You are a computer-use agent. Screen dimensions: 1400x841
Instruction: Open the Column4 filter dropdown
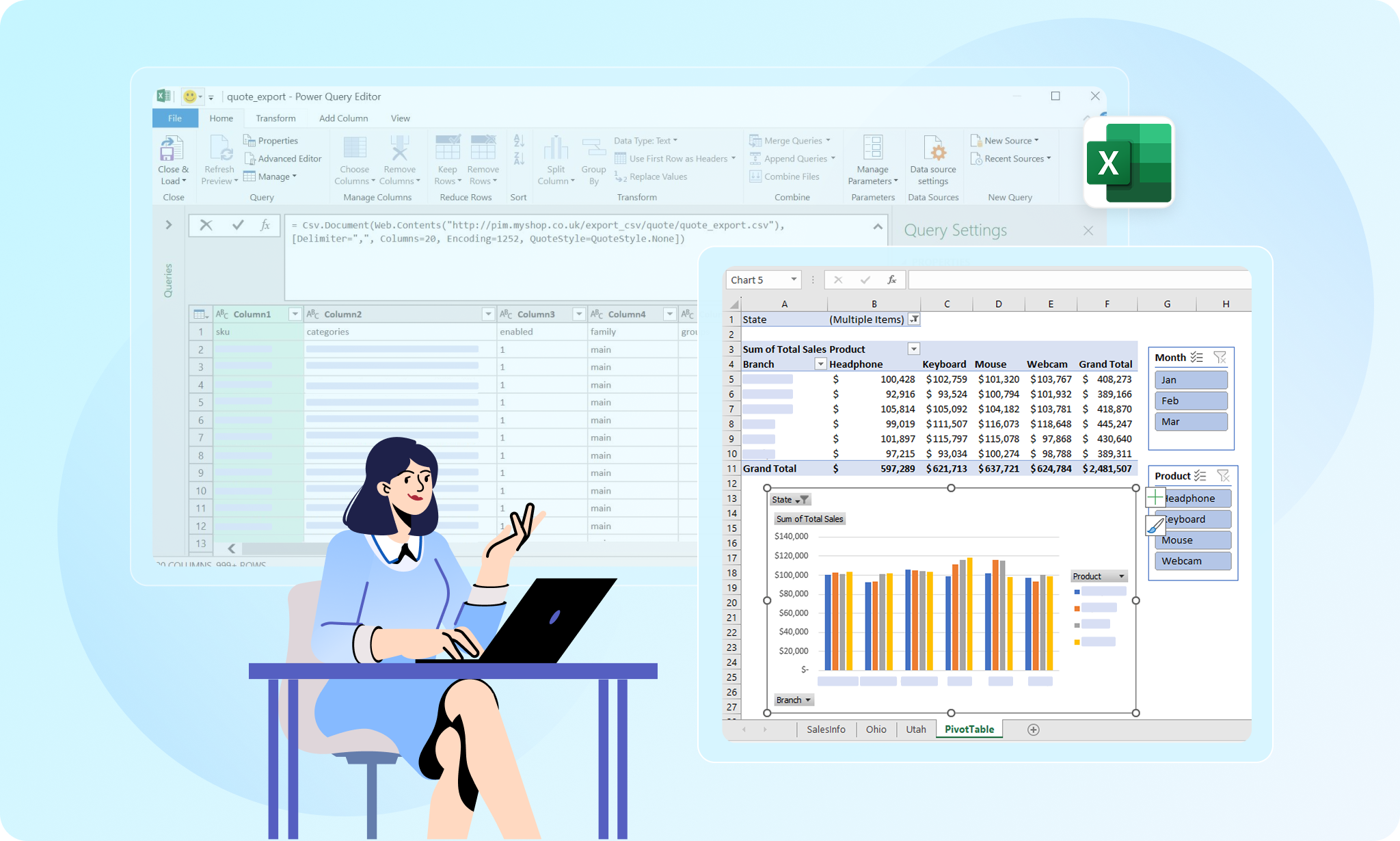670,314
